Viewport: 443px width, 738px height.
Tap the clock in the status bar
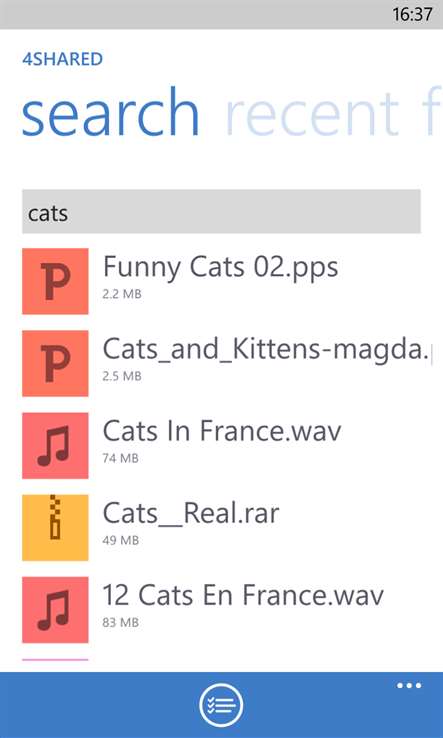412,15
